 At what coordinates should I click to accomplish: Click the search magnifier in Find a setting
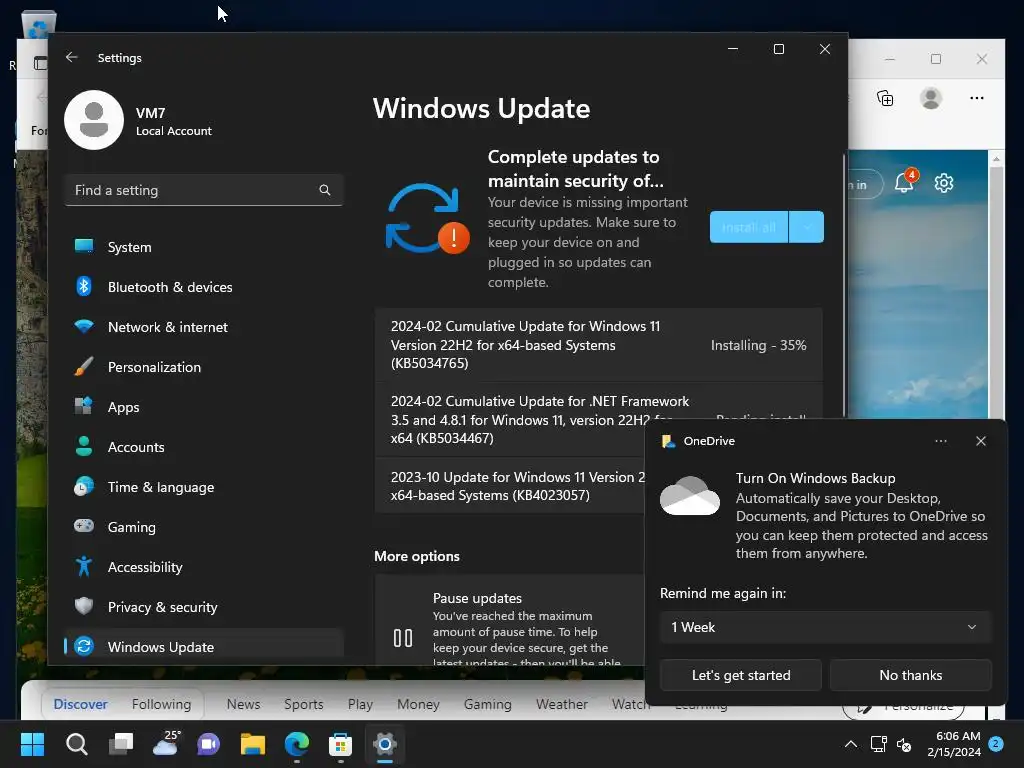pos(325,190)
